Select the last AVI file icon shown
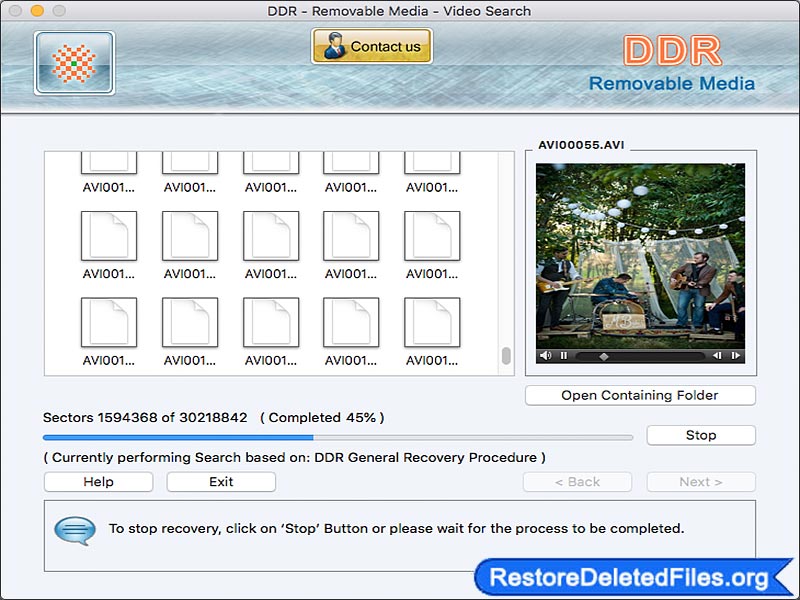 [x=431, y=325]
